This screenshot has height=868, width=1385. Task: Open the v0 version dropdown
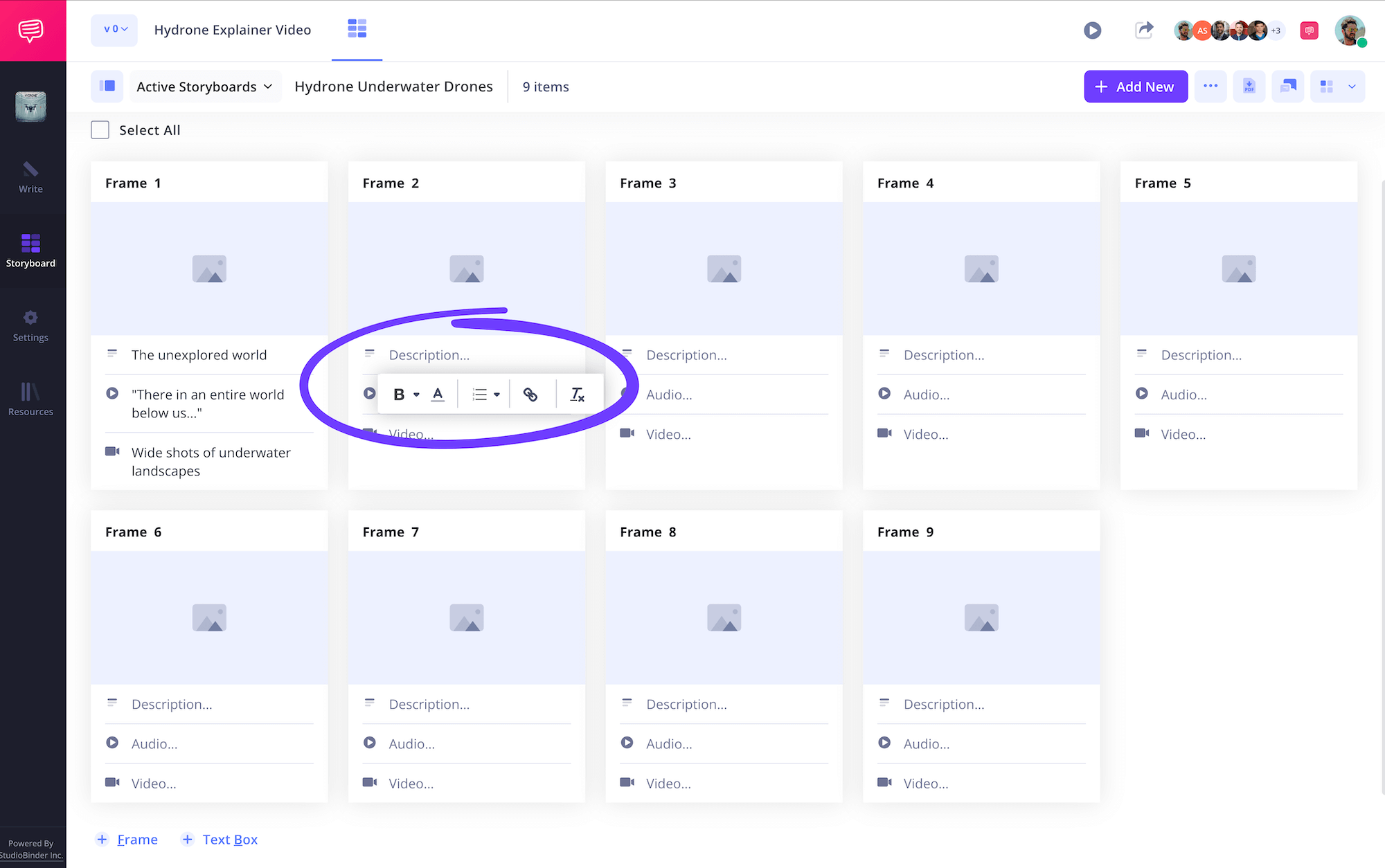(115, 30)
